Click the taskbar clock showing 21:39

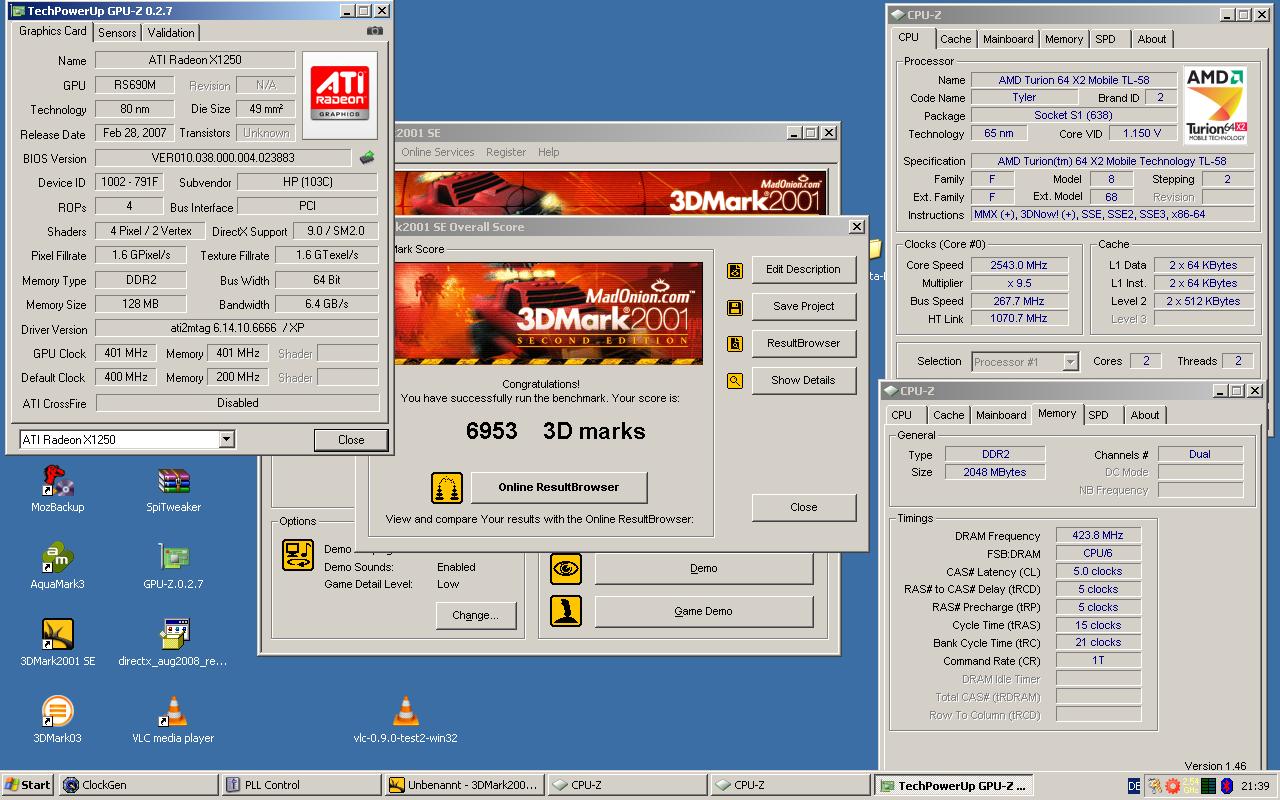click(x=1255, y=786)
